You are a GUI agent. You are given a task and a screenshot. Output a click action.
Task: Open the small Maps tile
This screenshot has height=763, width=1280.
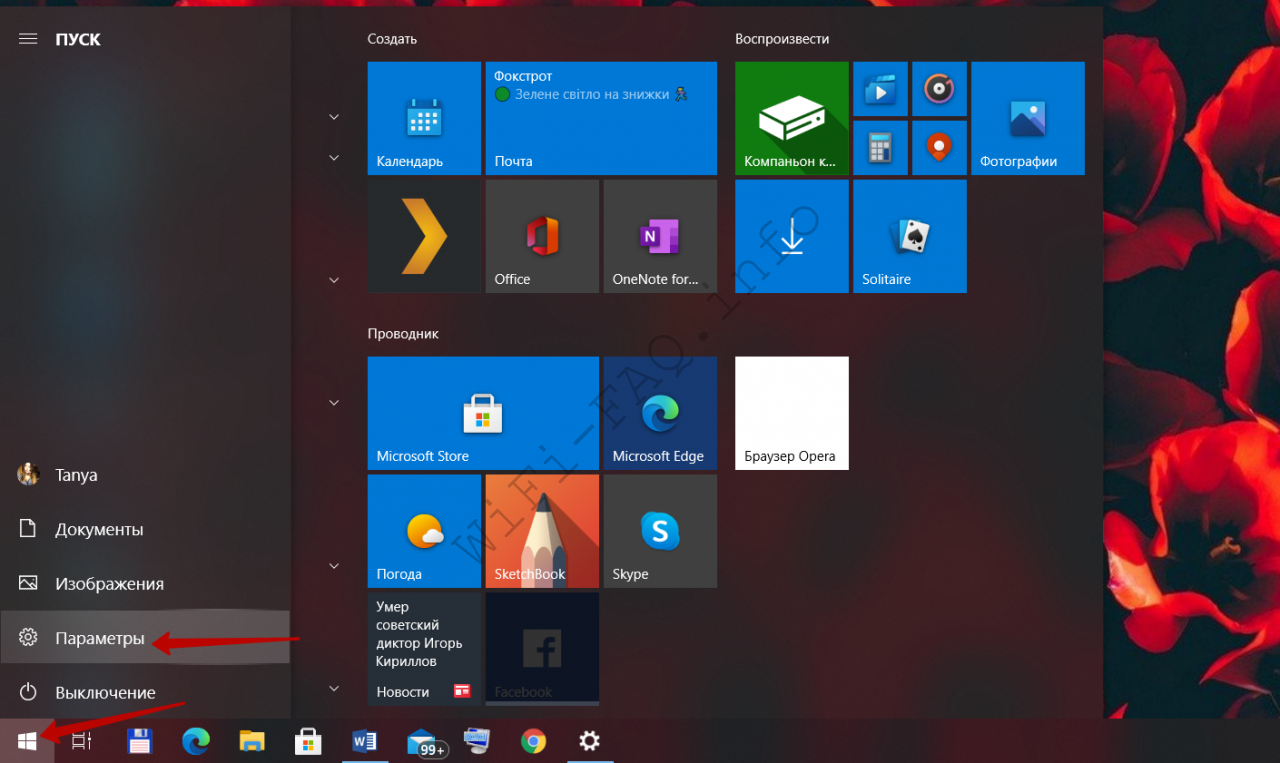pyautogui.click(x=938, y=148)
